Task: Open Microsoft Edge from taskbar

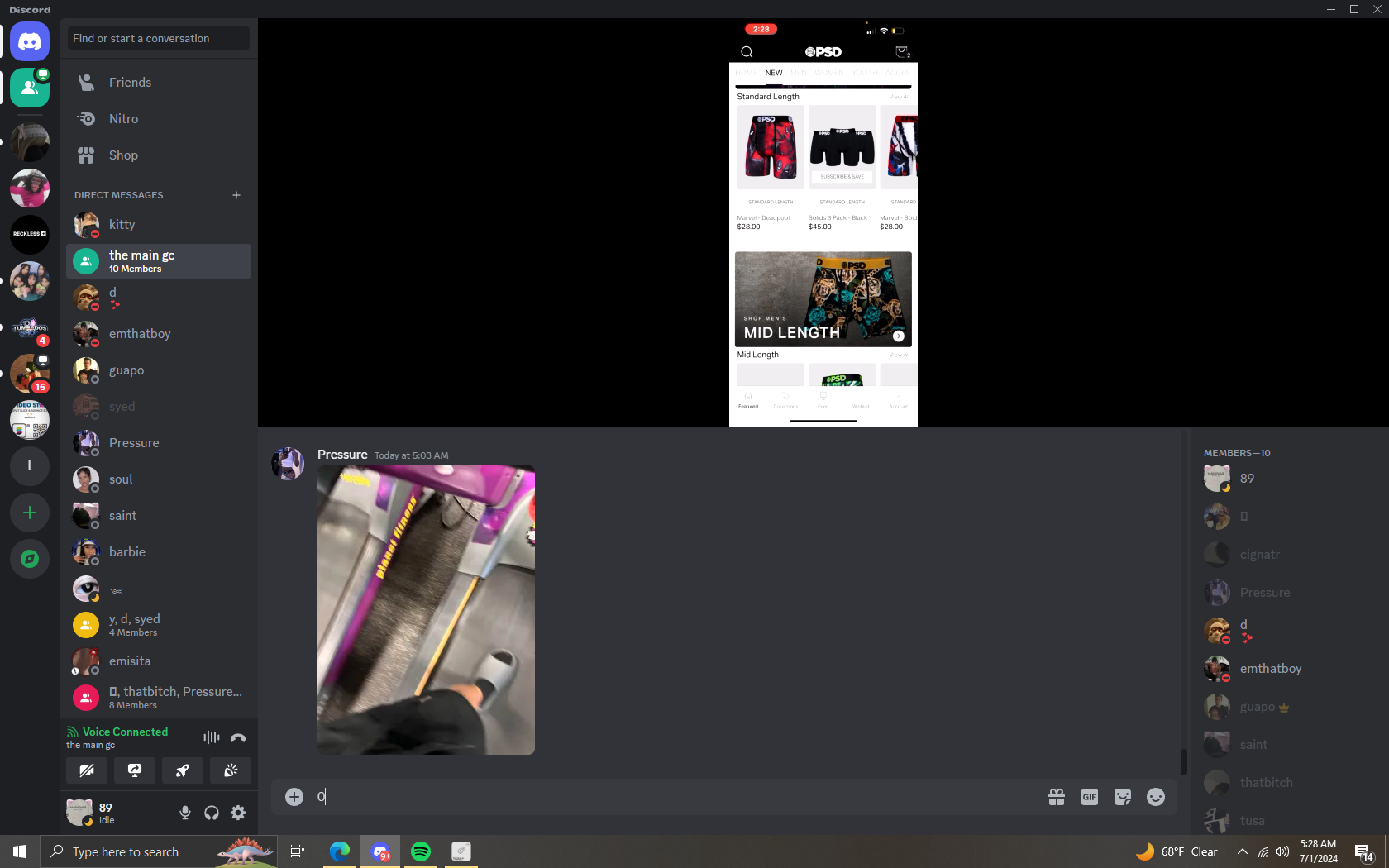Action: coord(340,851)
